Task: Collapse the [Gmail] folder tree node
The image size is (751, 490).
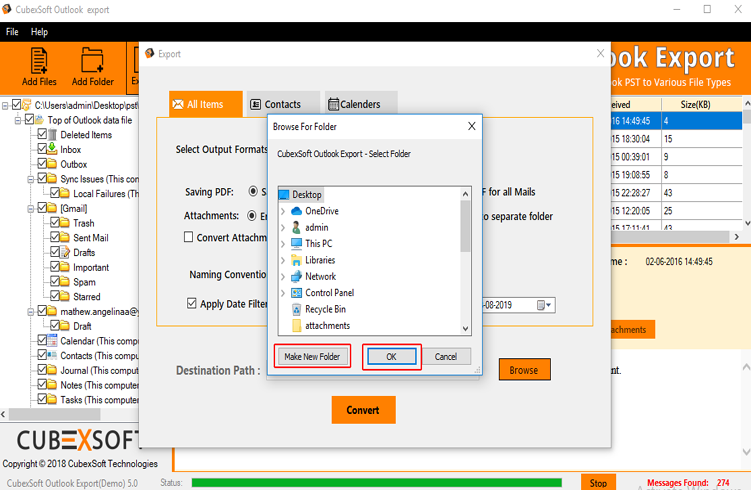Action: click(x=28, y=209)
